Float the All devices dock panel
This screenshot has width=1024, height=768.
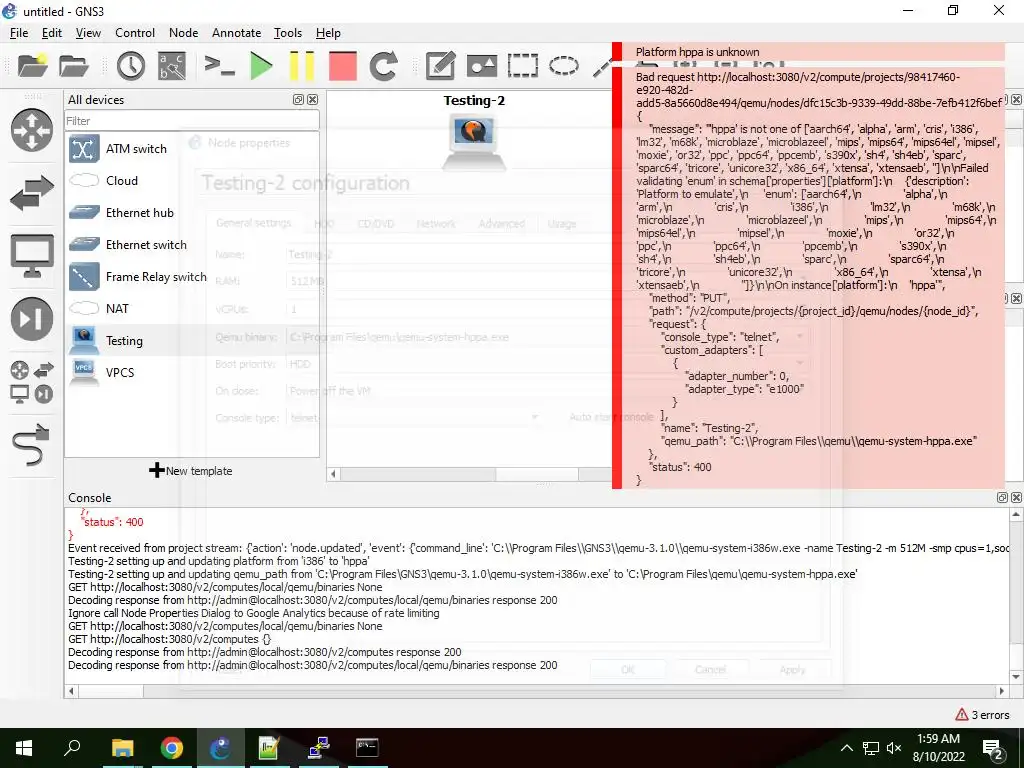click(x=298, y=99)
